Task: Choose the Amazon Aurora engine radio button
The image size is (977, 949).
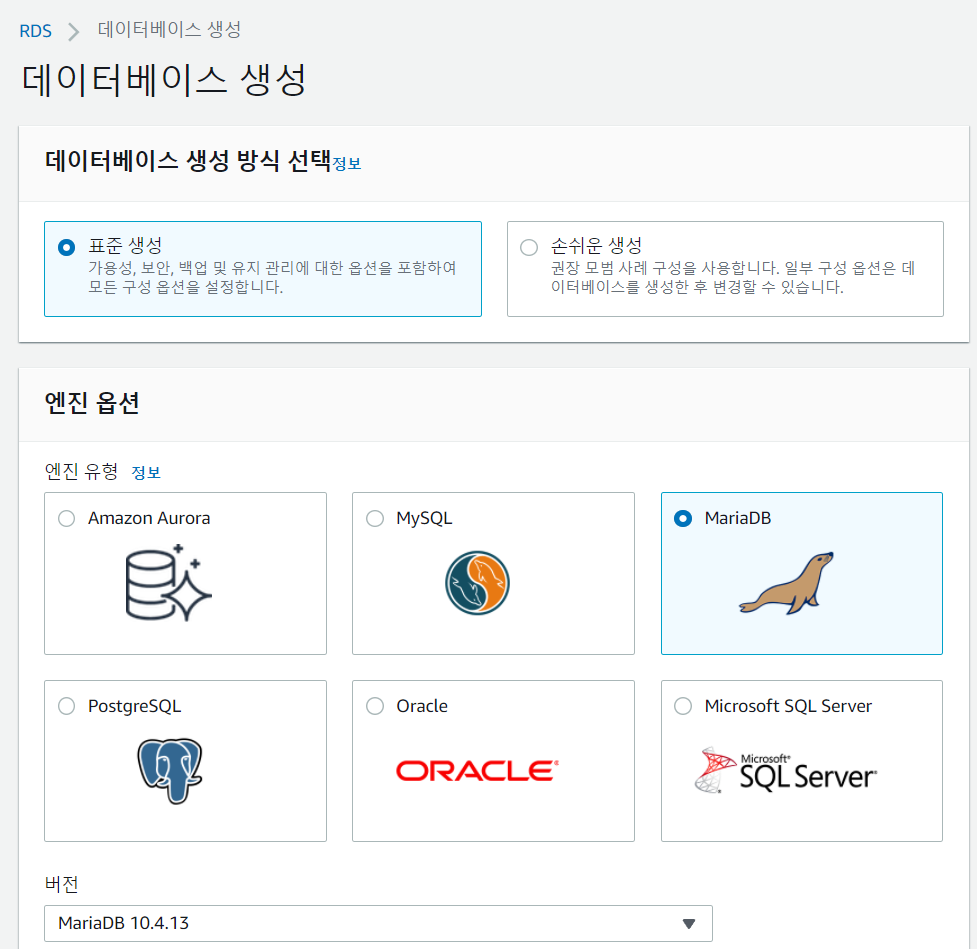Action: [x=67, y=518]
